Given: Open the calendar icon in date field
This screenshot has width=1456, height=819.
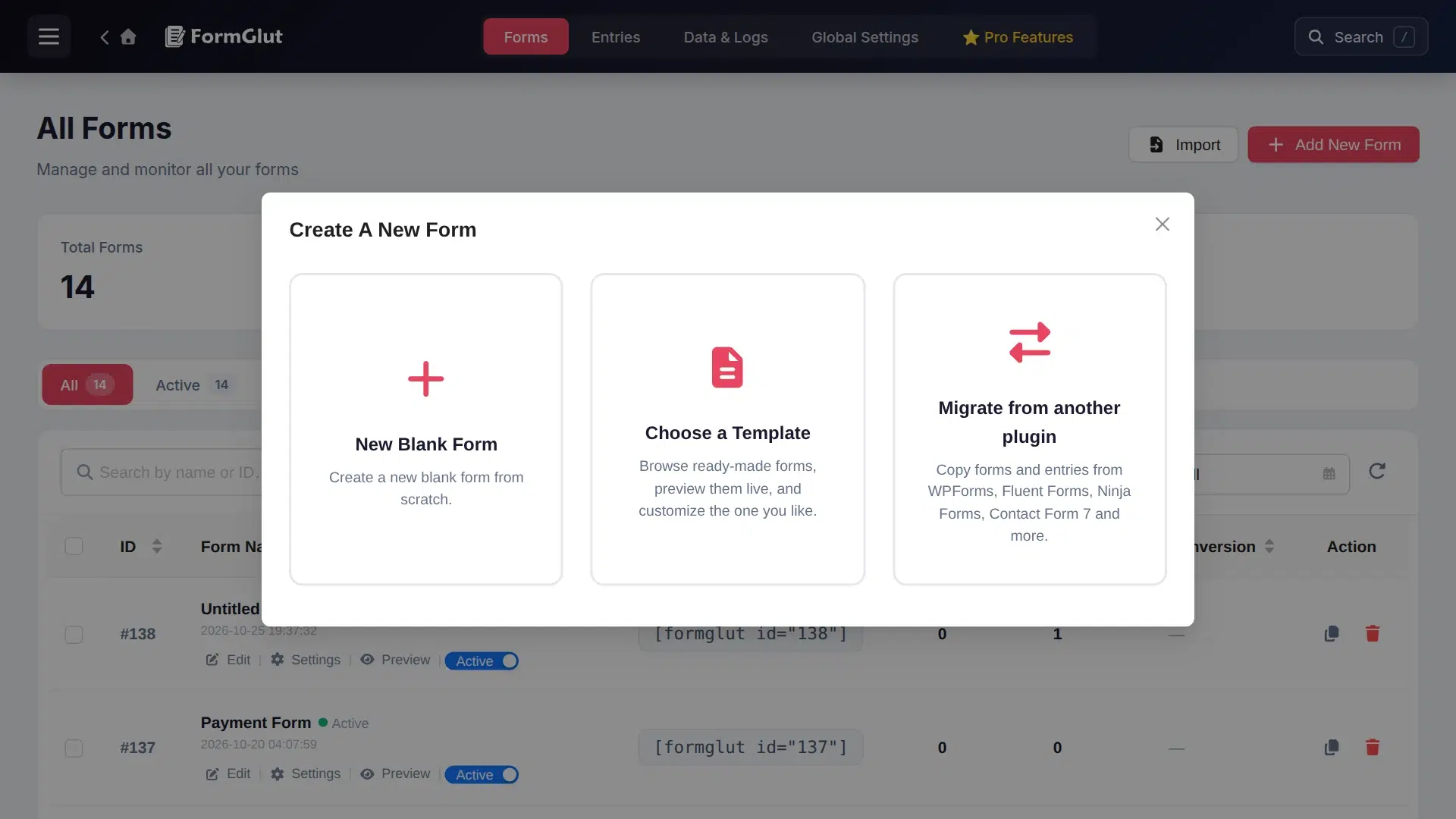Looking at the screenshot, I should [x=1329, y=474].
